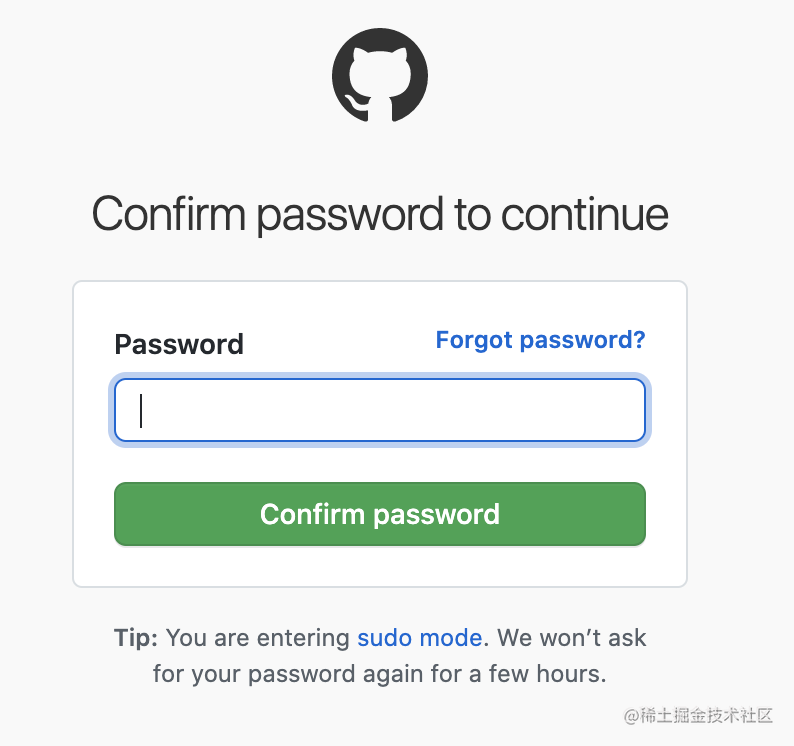Screen dimensions: 794x746
Task: Click the word password in the heading
Action: (350, 217)
